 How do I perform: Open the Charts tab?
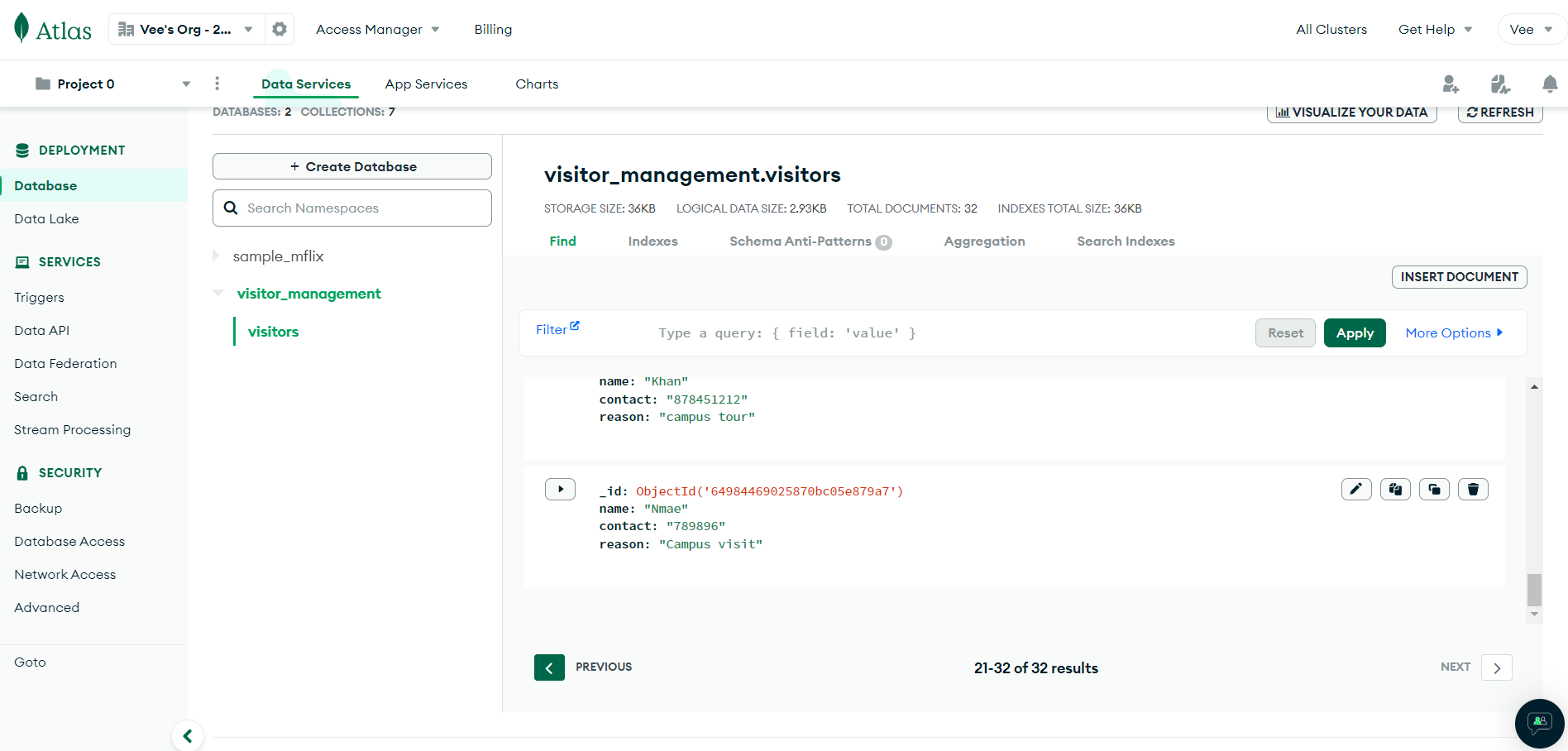coord(537,84)
